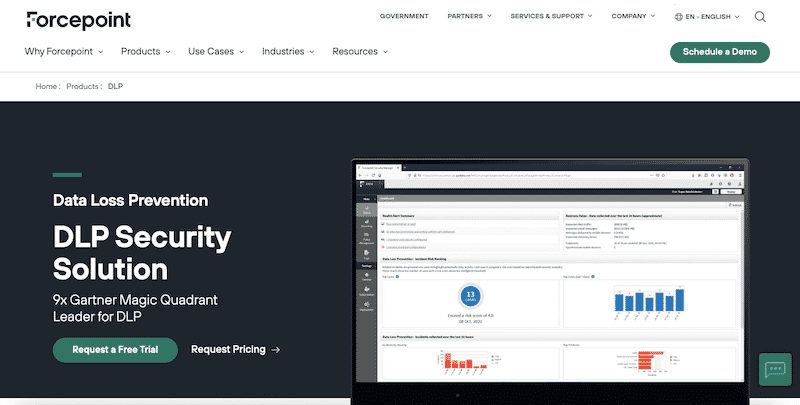Open the search magnifier icon
This screenshot has width=800, height=405.
(x=760, y=17)
